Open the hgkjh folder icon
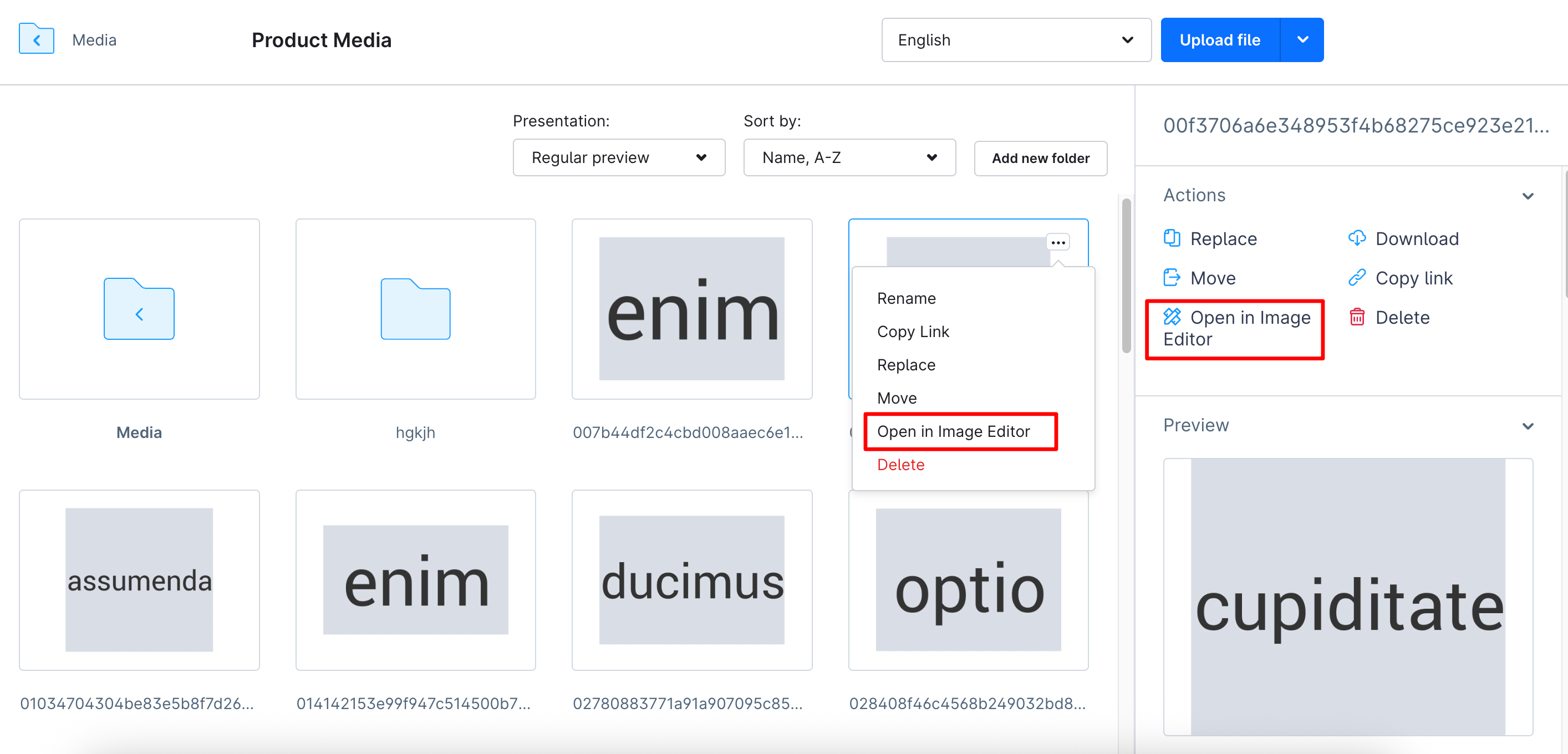This screenshot has height=754, width=1568. coord(415,309)
